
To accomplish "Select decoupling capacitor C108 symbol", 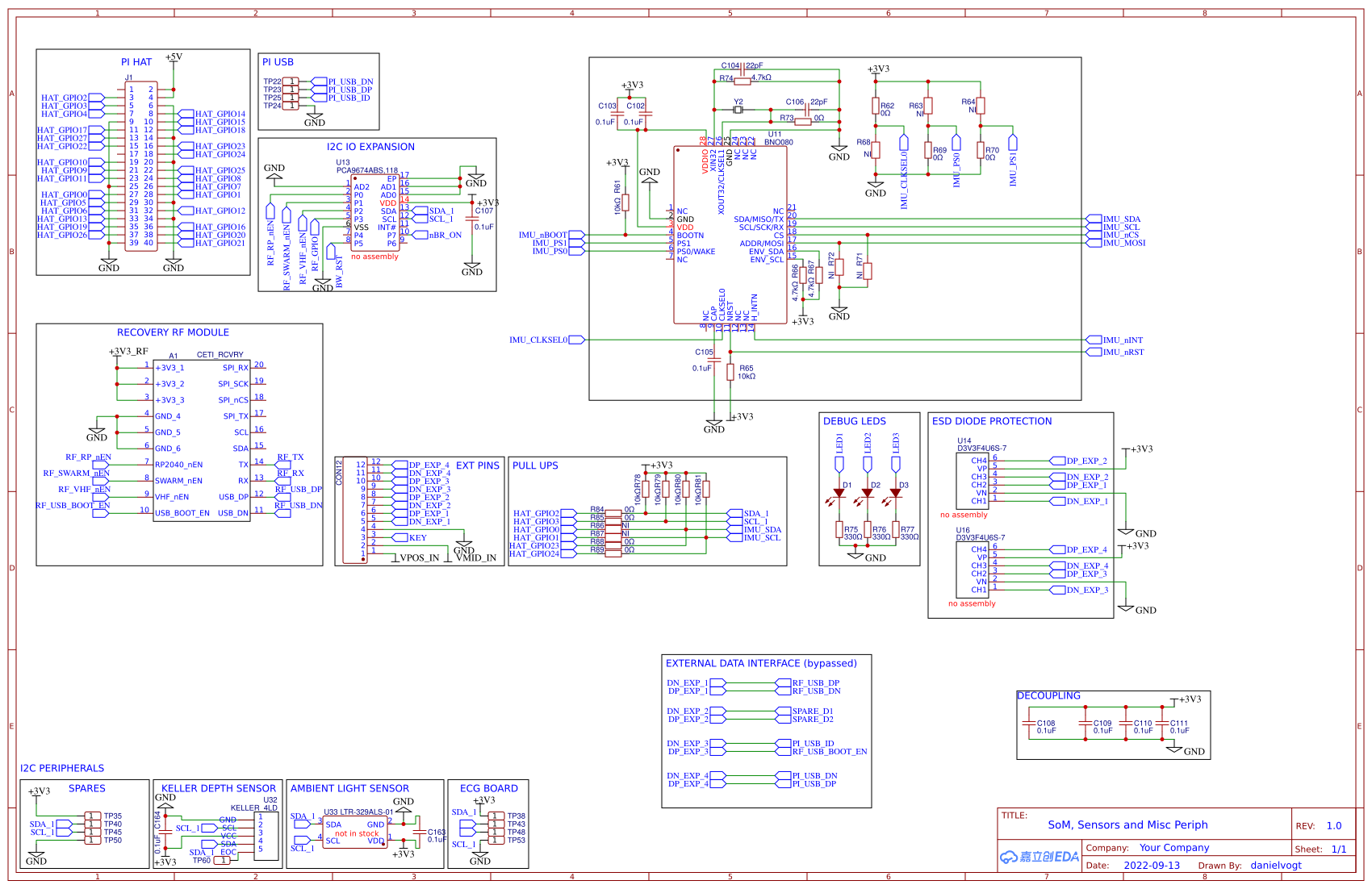I will point(1031,724).
